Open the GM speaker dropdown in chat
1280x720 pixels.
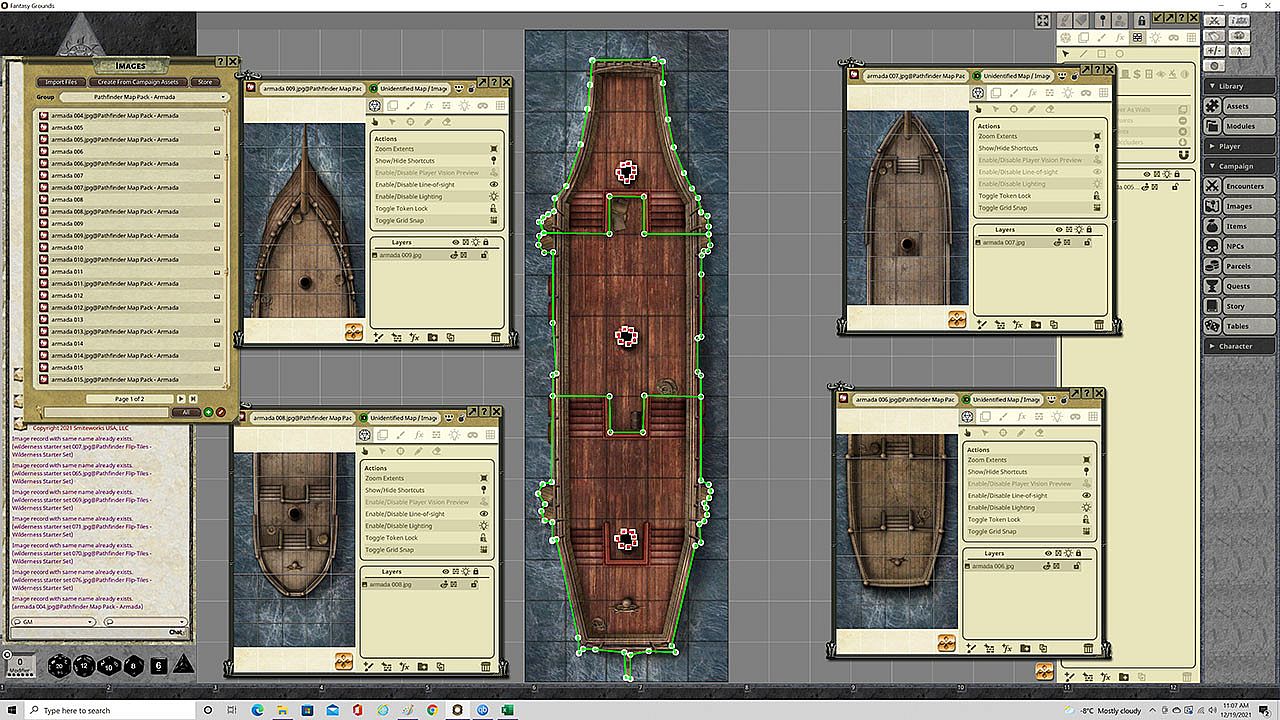click(x=54, y=622)
